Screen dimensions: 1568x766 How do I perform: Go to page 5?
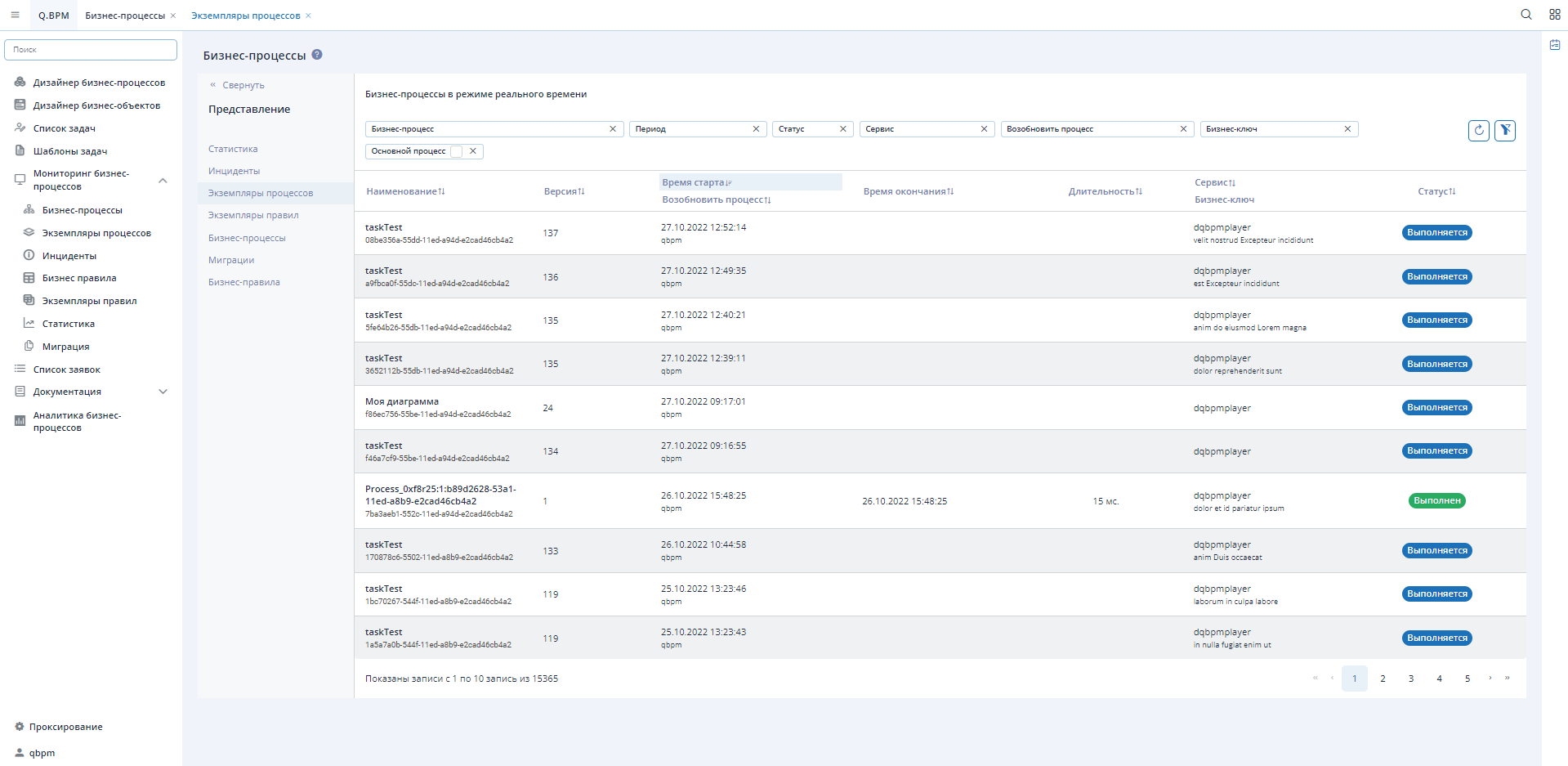coord(1467,679)
